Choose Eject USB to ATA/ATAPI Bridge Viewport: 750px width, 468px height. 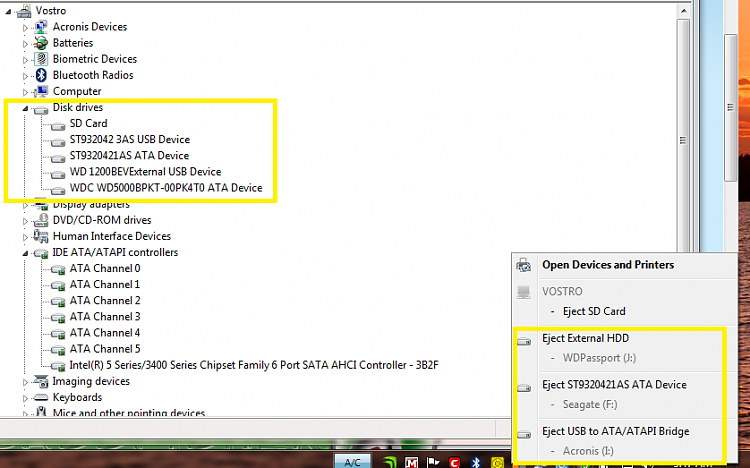point(616,432)
